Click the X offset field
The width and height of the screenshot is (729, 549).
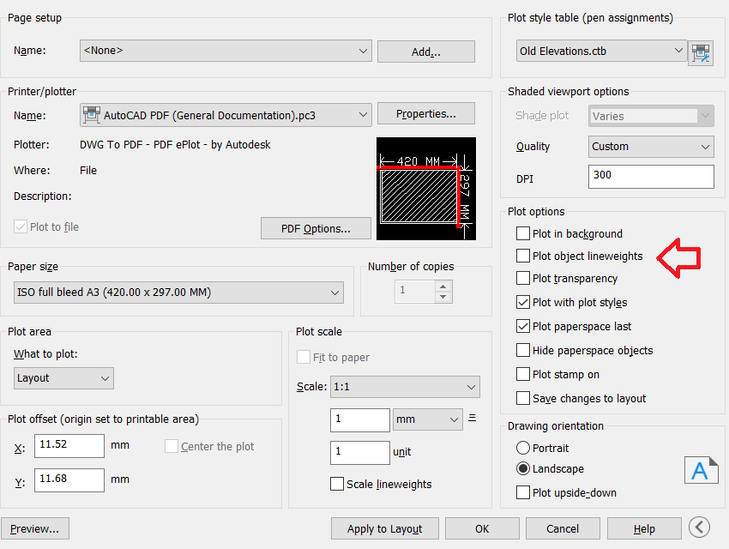[x=69, y=445]
